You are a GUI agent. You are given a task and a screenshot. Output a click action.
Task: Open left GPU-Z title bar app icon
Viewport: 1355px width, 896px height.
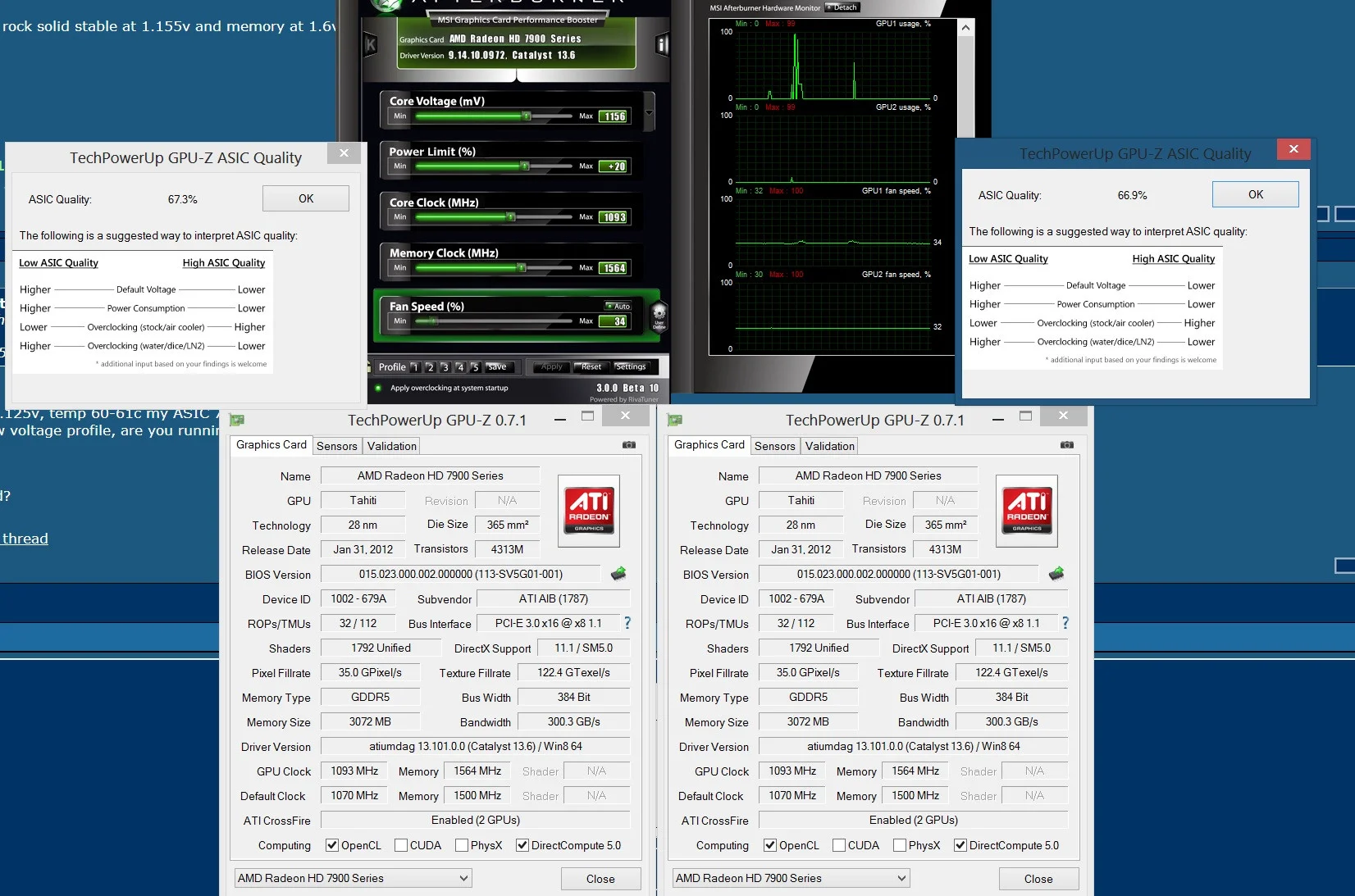(237, 420)
